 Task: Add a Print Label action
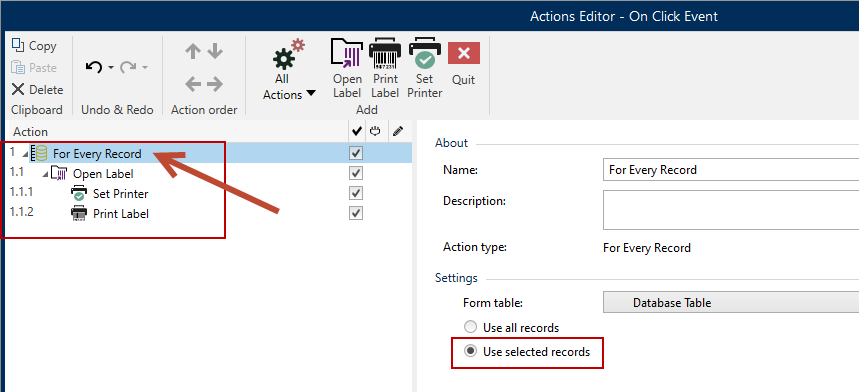coord(385,68)
